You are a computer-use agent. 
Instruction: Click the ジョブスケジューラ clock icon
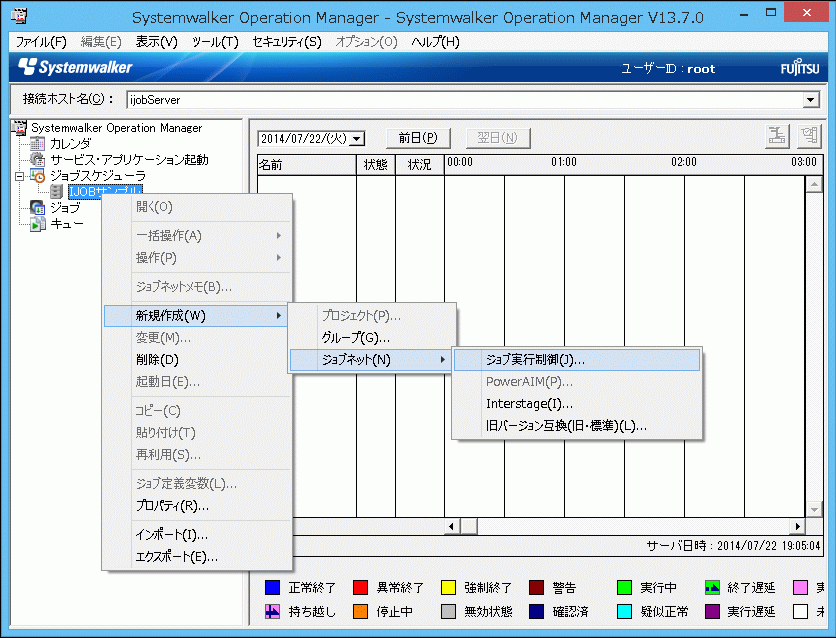pos(38,176)
